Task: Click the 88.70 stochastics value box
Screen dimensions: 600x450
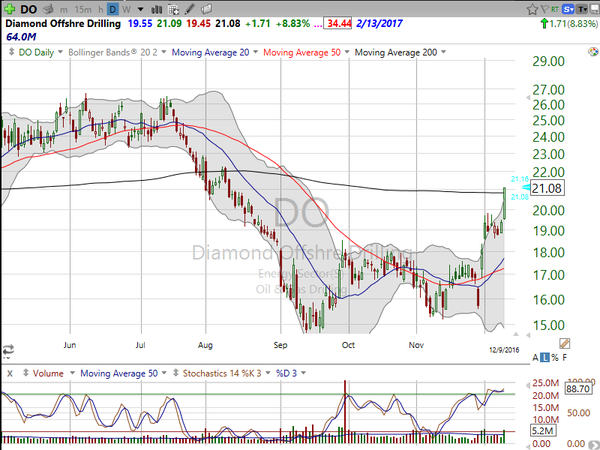Action: (578, 389)
